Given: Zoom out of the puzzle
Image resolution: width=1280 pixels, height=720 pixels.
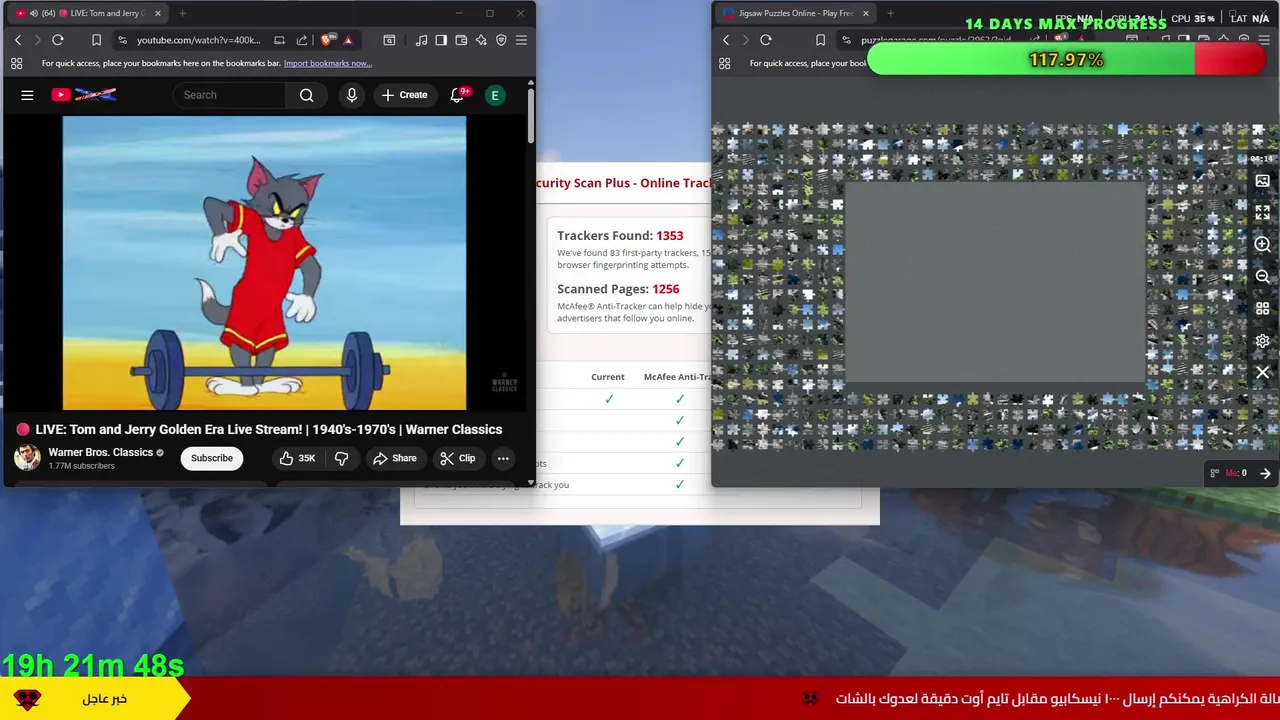Looking at the screenshot, I should pyautogui.click(x=1262, y=277).
